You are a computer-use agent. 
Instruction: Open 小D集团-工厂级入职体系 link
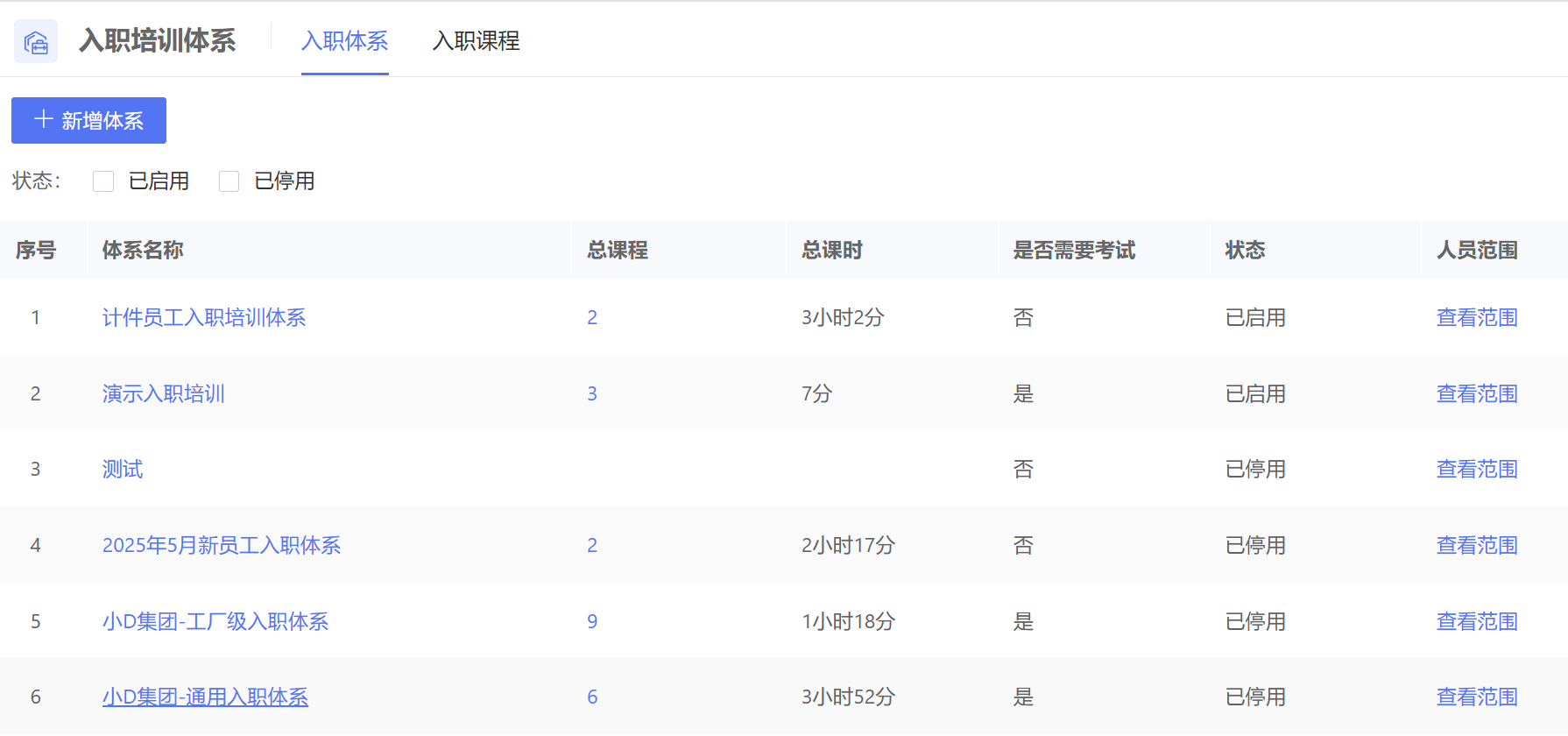pos(215,621)
